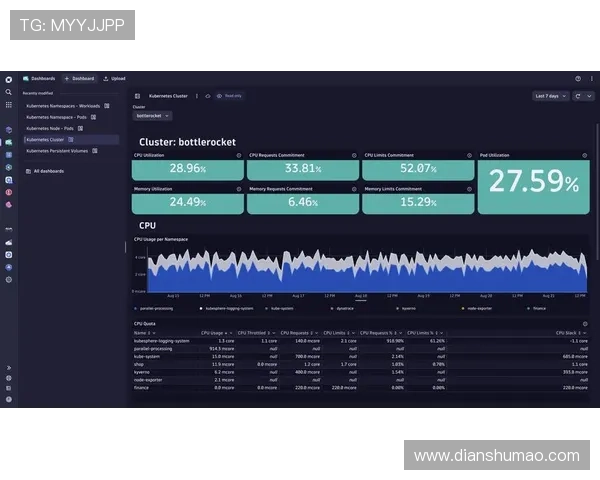Viewport: 600px width, 480px height.
Task: Open the apps grid launcher icon
Action: click(8, 105)
